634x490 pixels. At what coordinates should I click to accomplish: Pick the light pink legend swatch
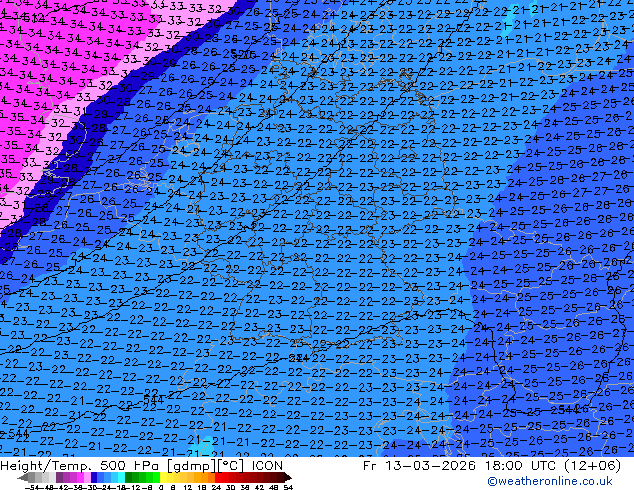pyautogui.click(x=87, y=477)
